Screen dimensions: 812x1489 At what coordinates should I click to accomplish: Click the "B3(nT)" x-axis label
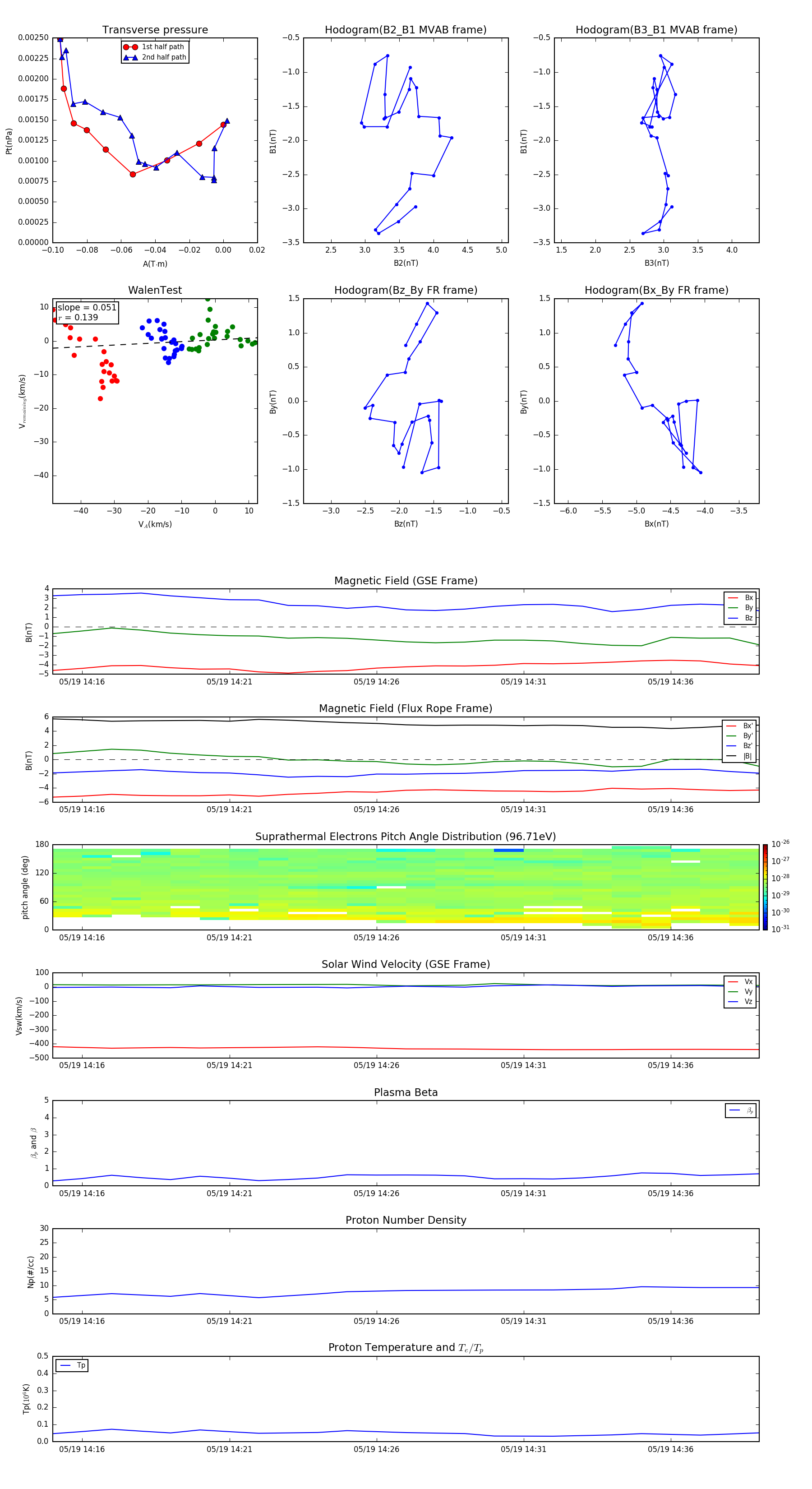tap(656, 263)
